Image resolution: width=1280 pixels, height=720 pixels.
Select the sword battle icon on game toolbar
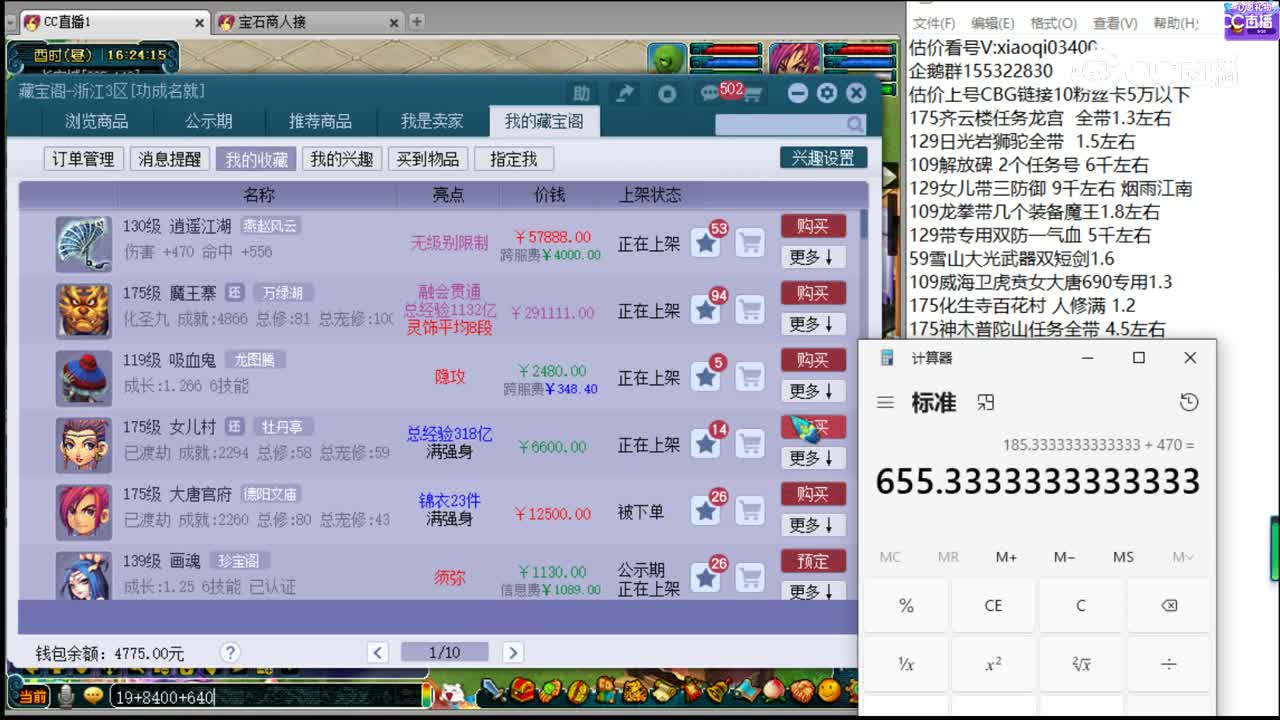click(493, 693)
